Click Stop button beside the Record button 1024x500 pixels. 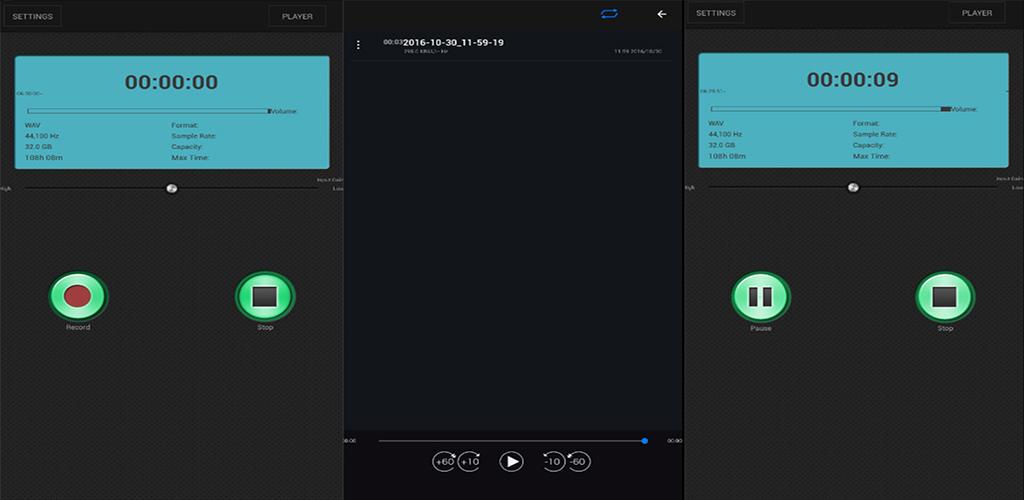(x=265, y=296)
